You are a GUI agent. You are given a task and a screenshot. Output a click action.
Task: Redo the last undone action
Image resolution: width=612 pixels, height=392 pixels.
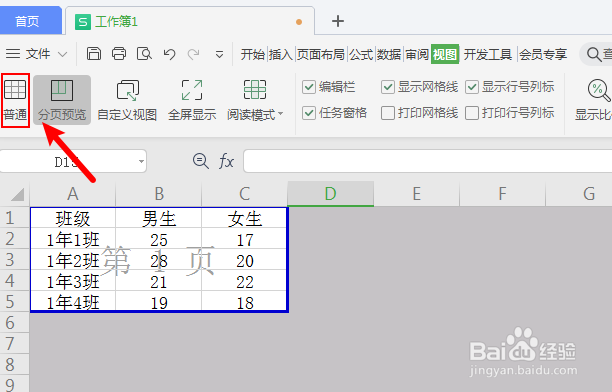coord(193,54)
